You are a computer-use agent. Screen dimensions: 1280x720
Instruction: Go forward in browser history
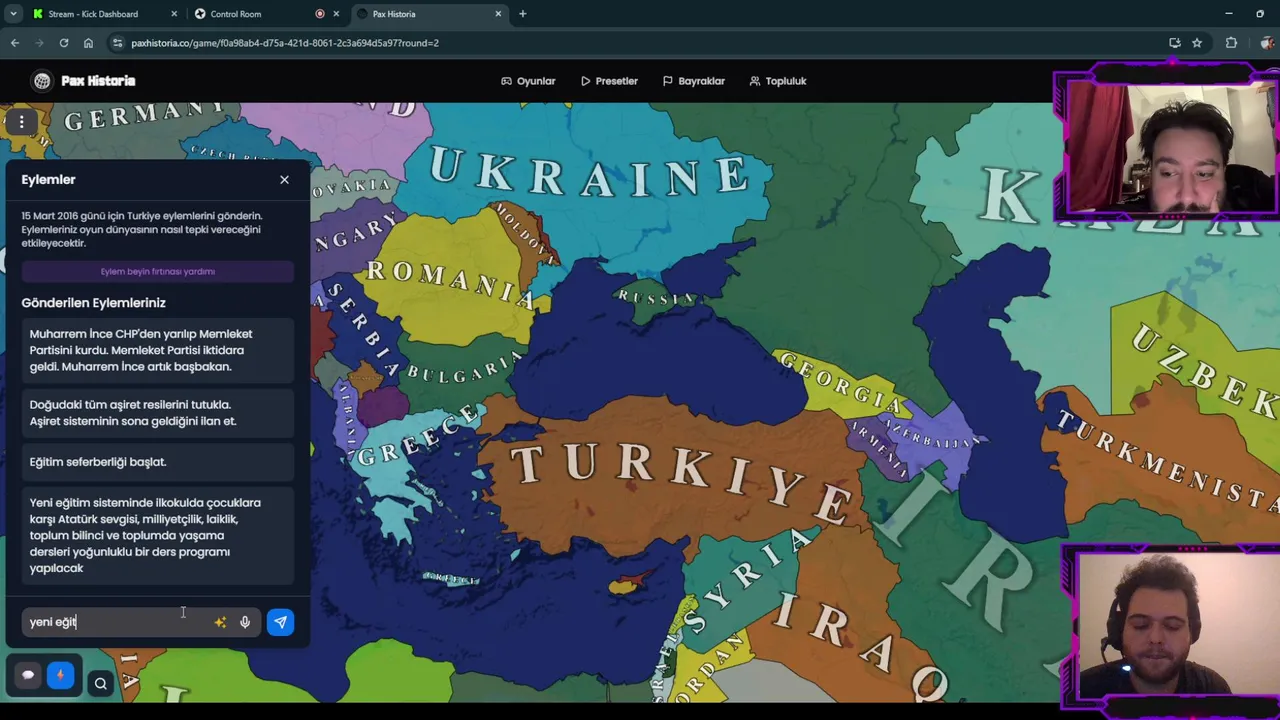39,43
